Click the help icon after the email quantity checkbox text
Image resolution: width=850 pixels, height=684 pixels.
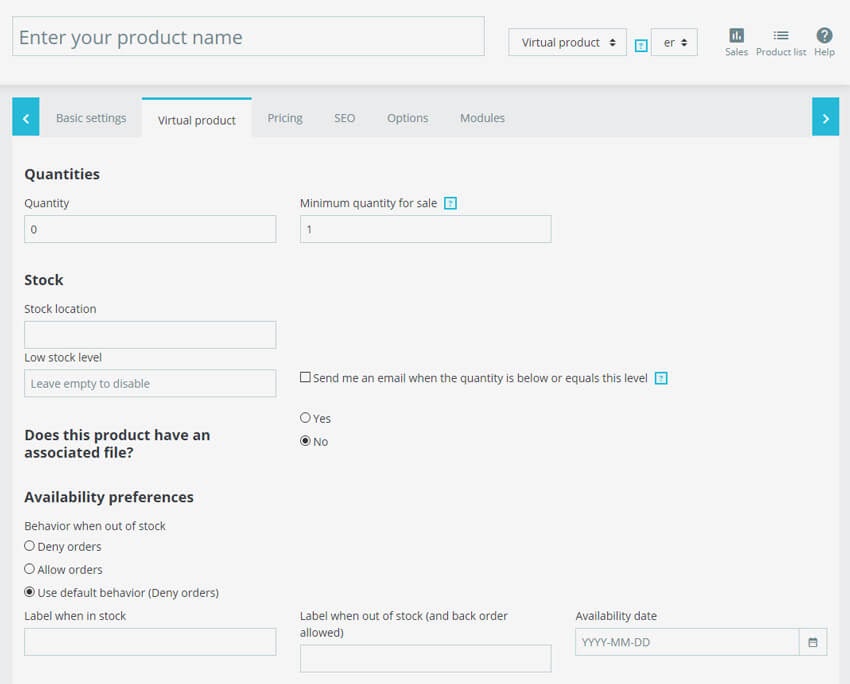click(661, 378)
